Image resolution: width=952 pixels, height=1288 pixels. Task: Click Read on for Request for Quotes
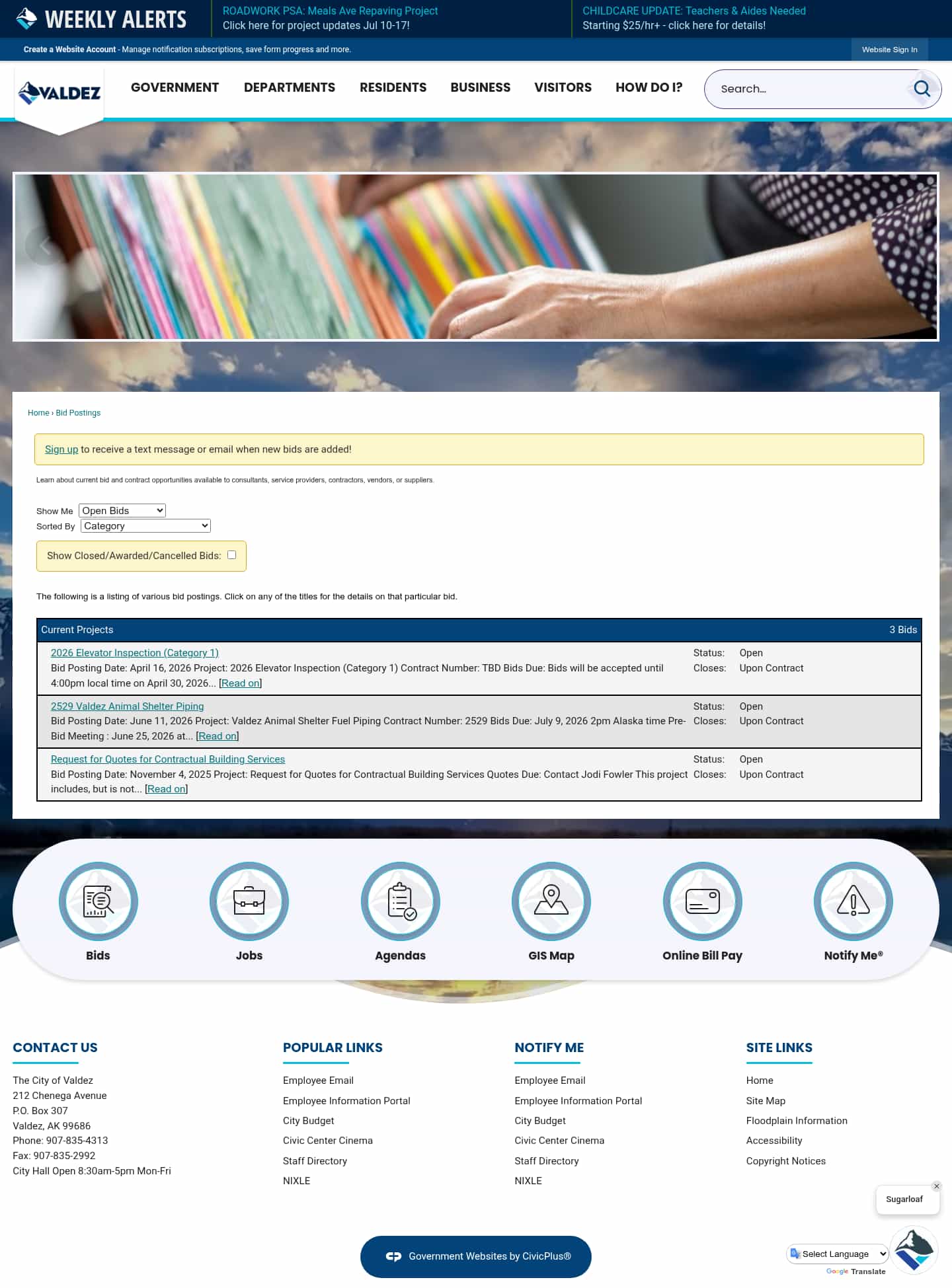coord(167,789)
